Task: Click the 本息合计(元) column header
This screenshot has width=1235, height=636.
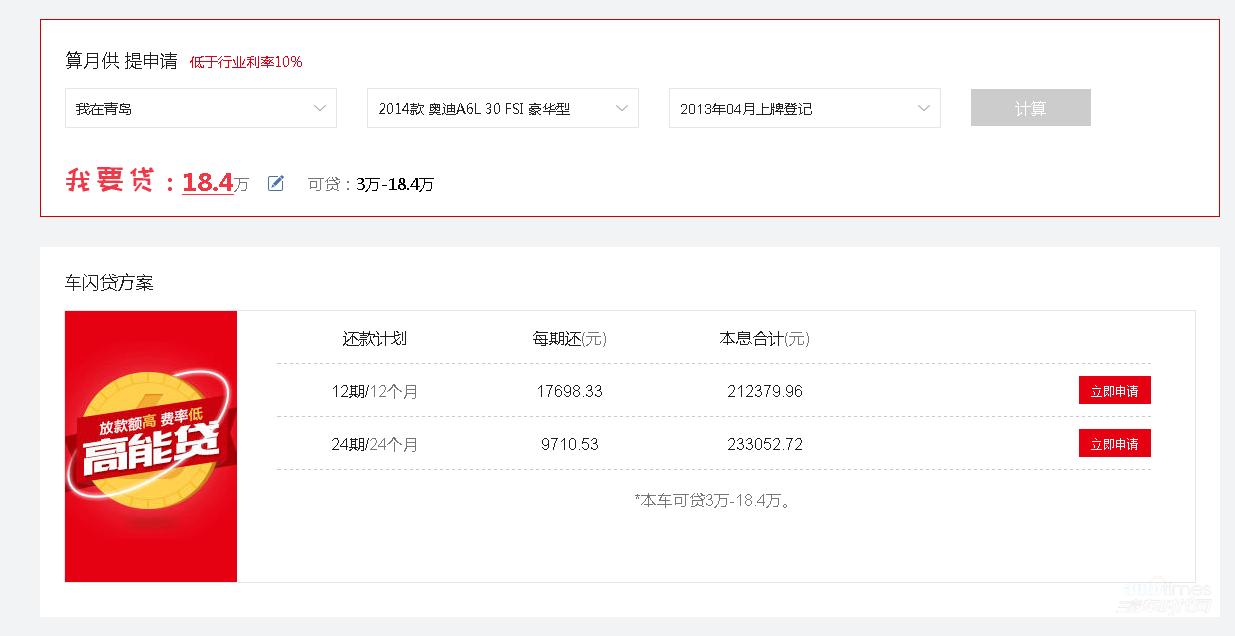Action: (765, 338)
